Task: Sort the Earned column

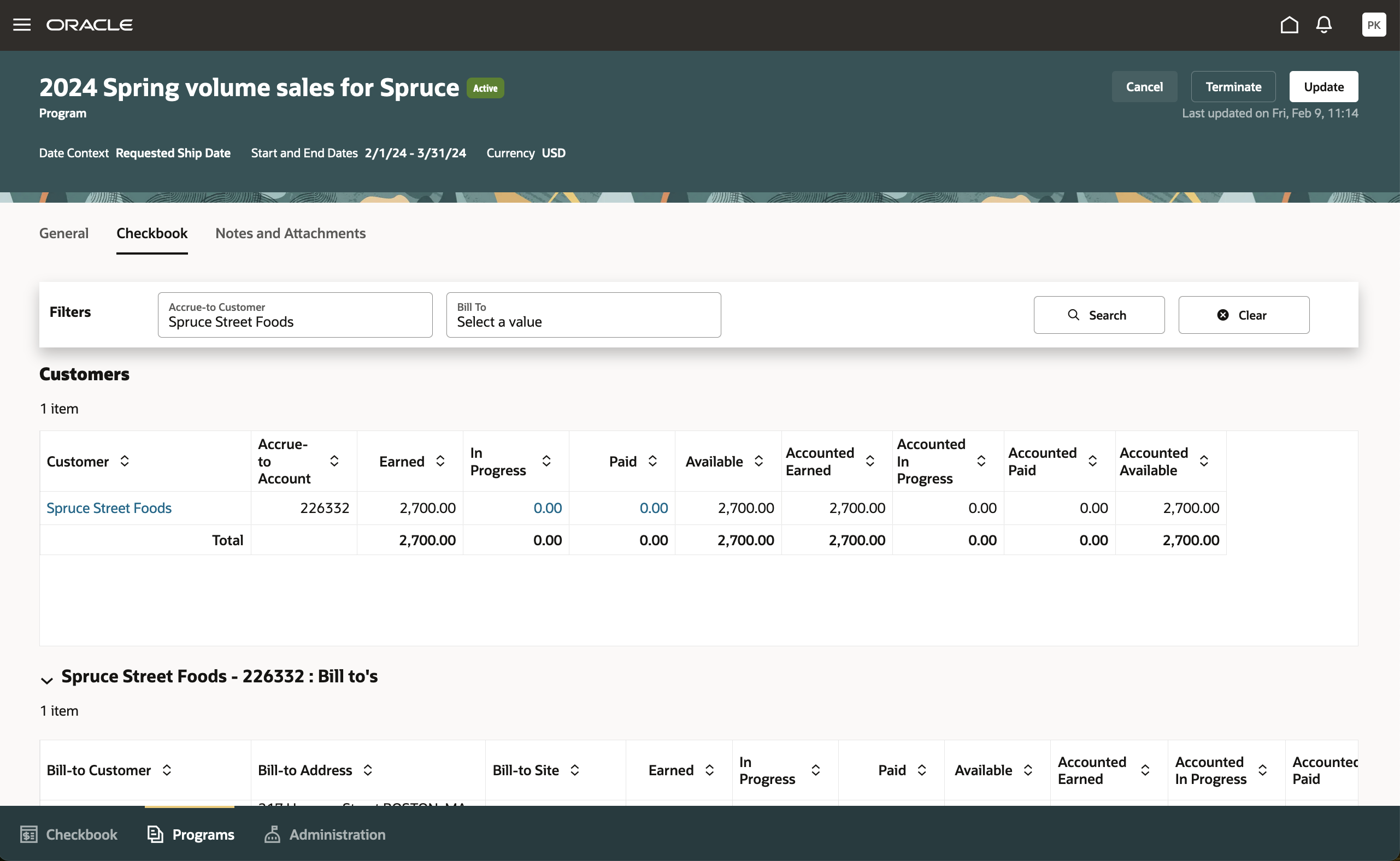Action: point(440,461)
